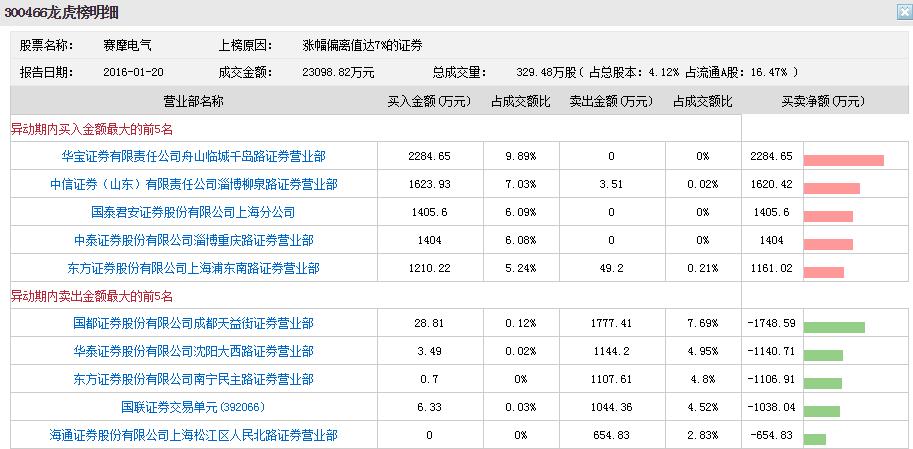The image size is (913, 449).
Task: Select net amount -1106.91 cell
Action: [x=772, y=378]
